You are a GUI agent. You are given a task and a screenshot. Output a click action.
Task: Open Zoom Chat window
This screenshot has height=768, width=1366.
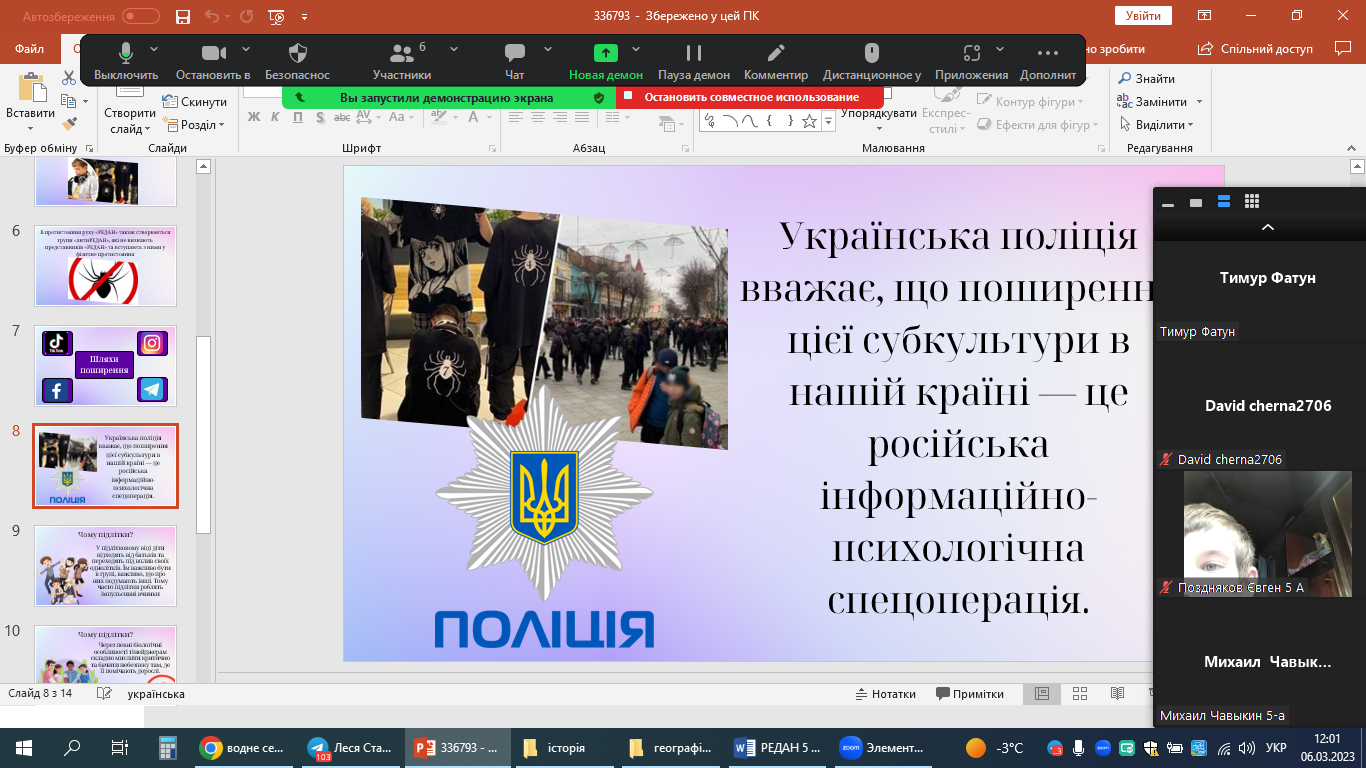pyautogui.click(x=515, y=62)
